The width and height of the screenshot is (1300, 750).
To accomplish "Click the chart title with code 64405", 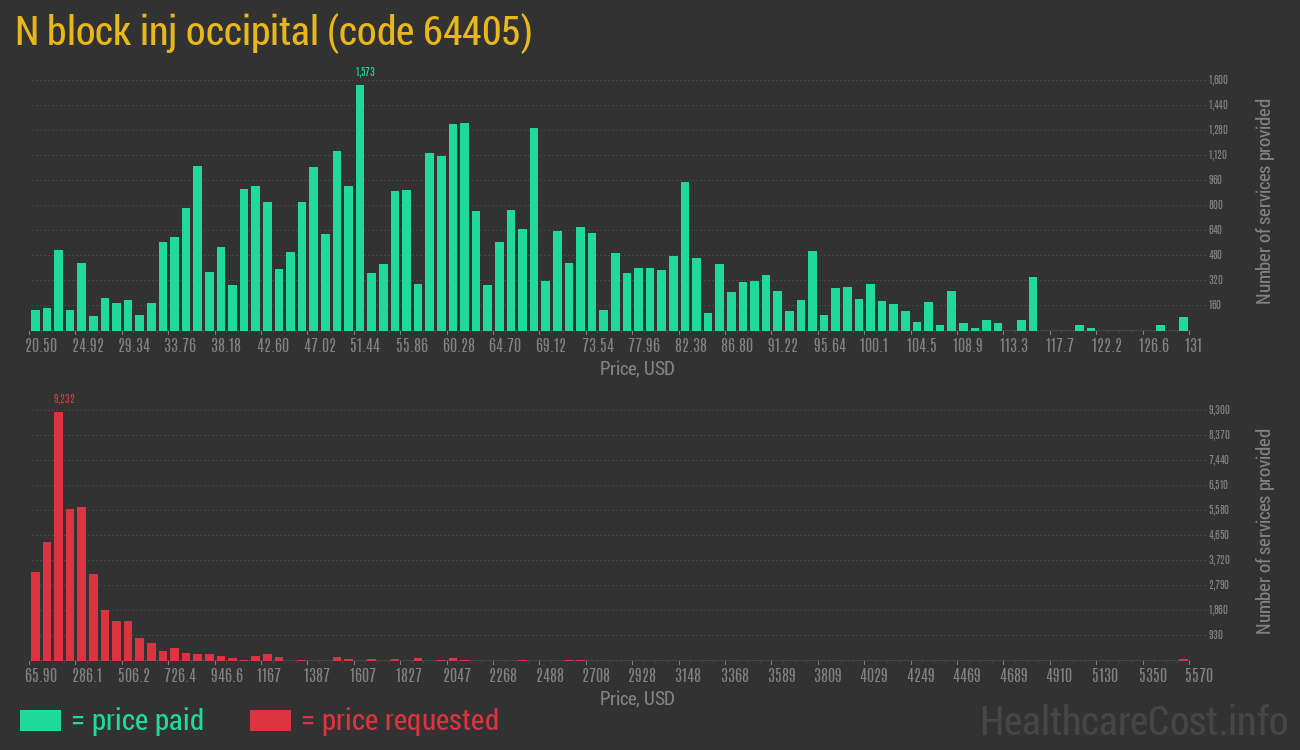I will coord(273,32).
